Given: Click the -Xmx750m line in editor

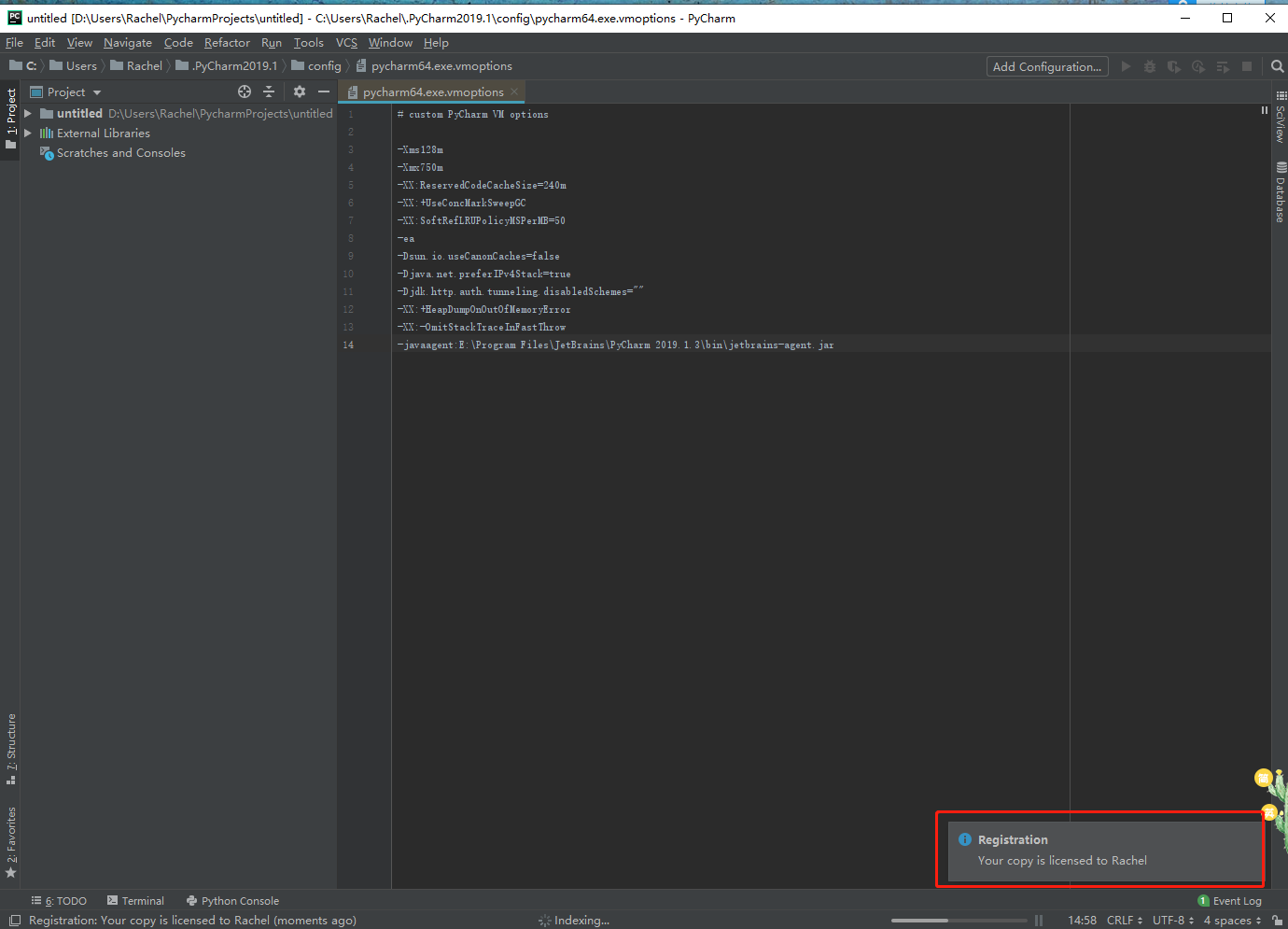Looking at the screenshot, I should coord(420,167).
